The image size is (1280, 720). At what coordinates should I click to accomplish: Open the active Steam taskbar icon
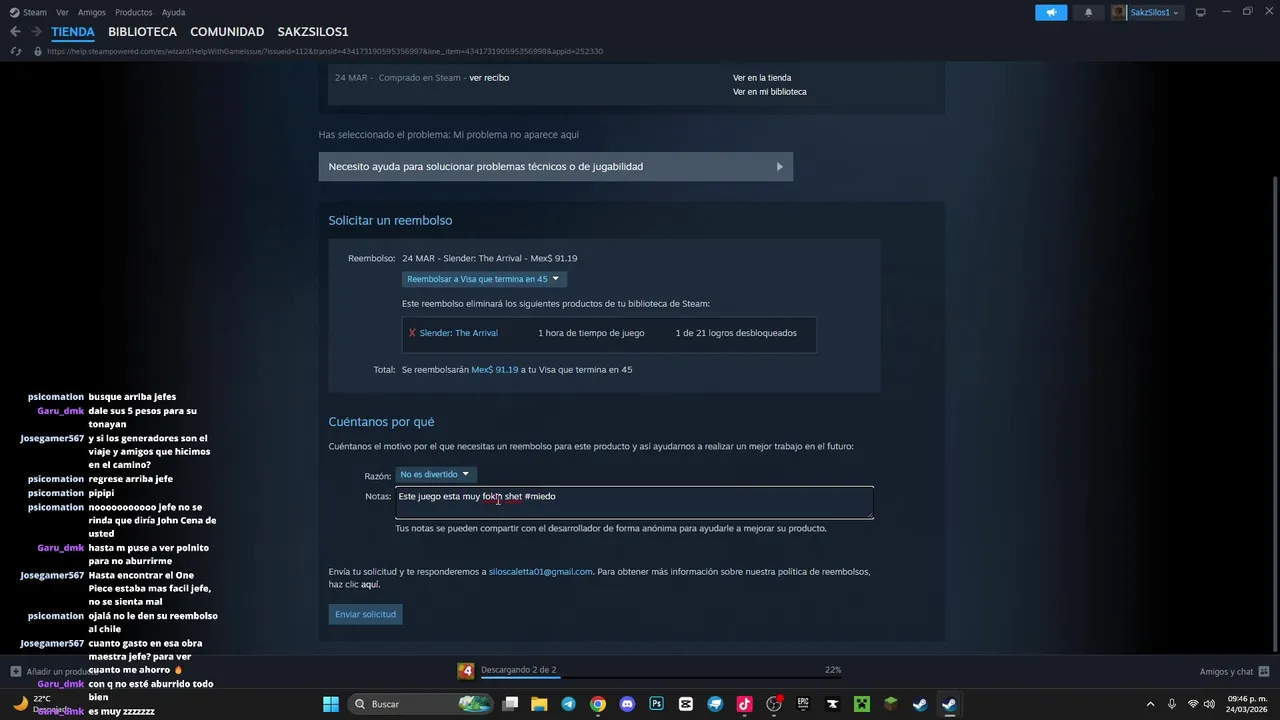click(x=949, y=704)
